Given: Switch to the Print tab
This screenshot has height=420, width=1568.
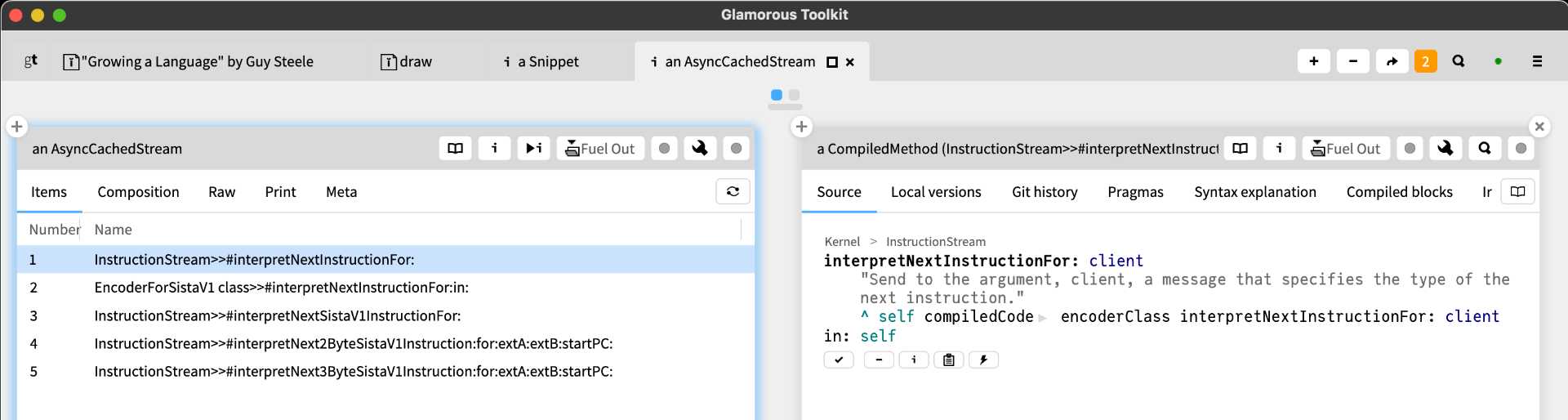Looking at the screenshot, I should (280, 192).
